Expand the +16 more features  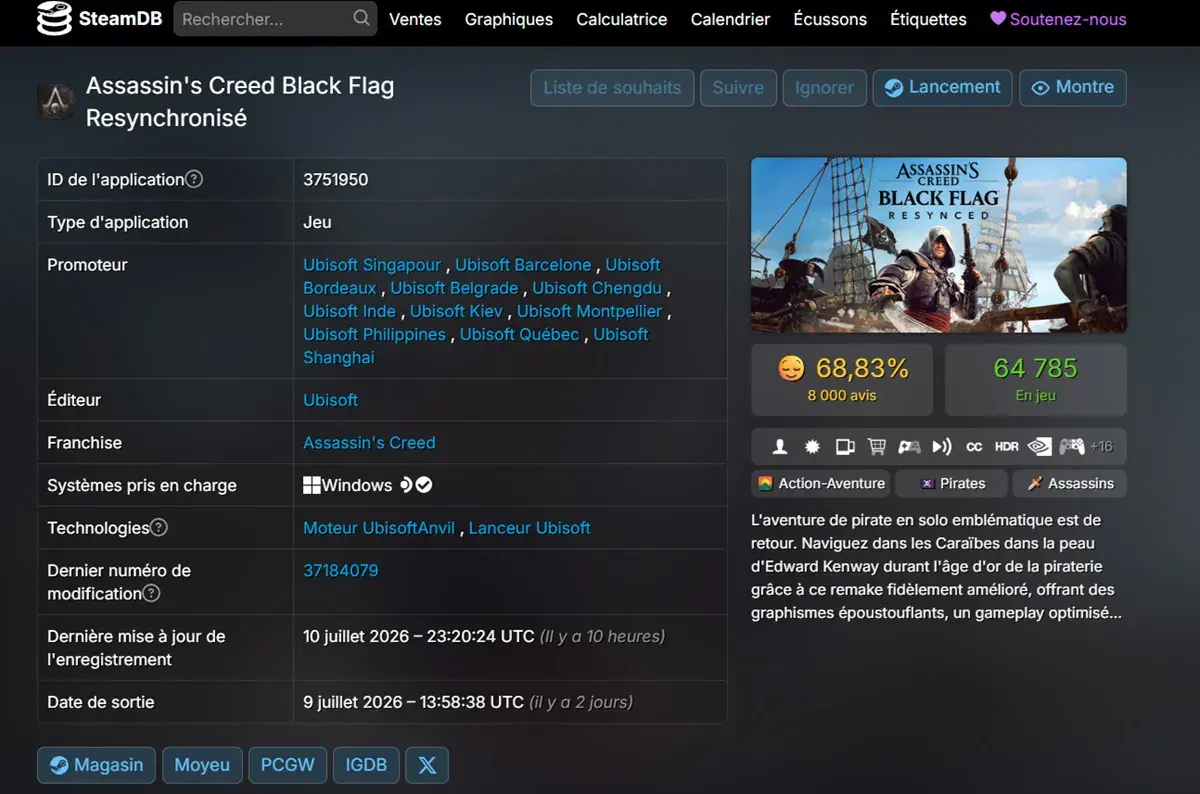(x=1101, y=447)
